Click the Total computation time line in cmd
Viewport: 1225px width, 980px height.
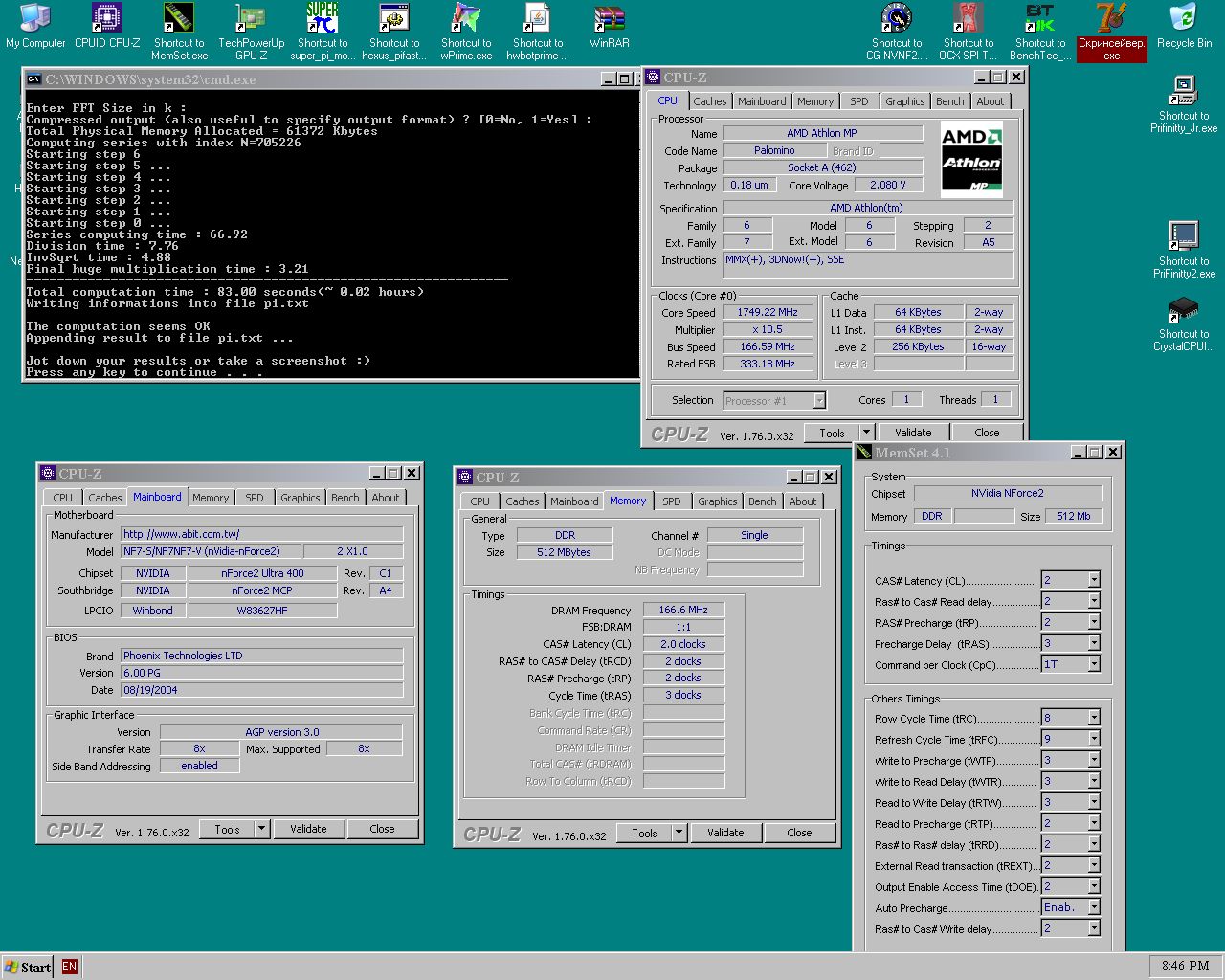[225, 292]
